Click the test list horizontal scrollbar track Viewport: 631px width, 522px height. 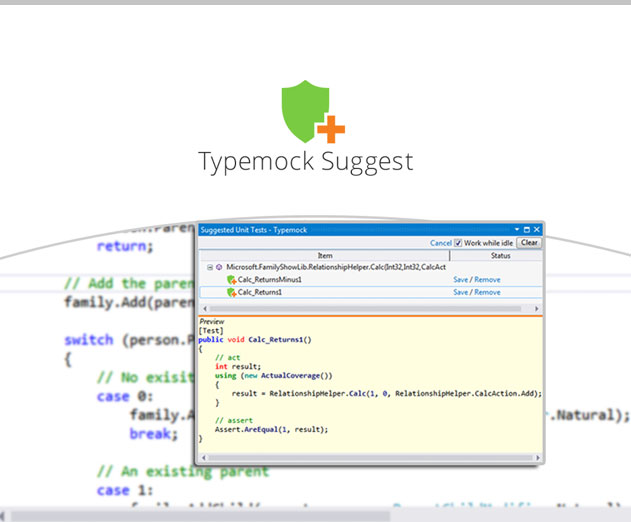(x=365, y=309)
